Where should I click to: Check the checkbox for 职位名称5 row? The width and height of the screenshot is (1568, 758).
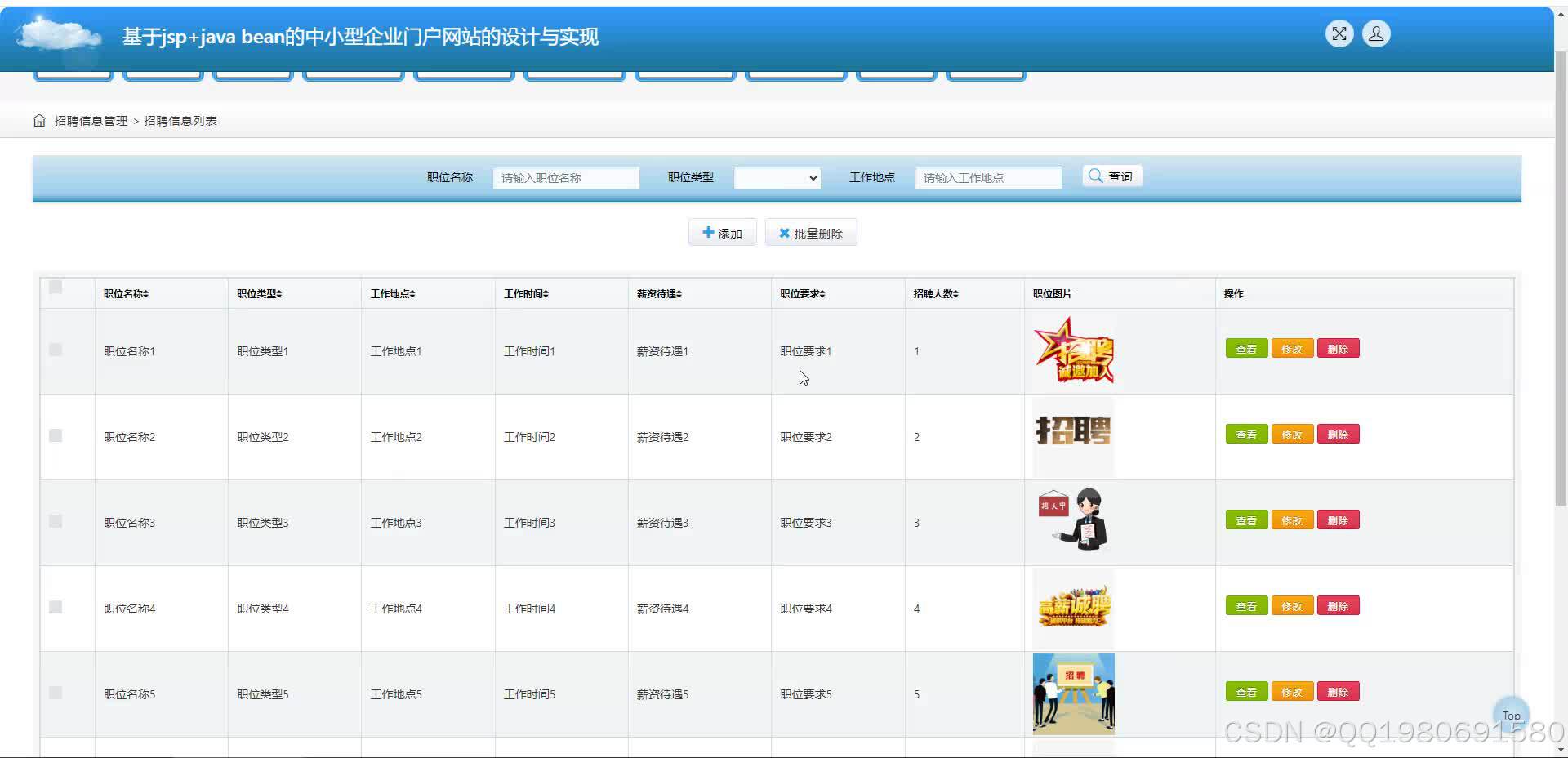(56, 693)
